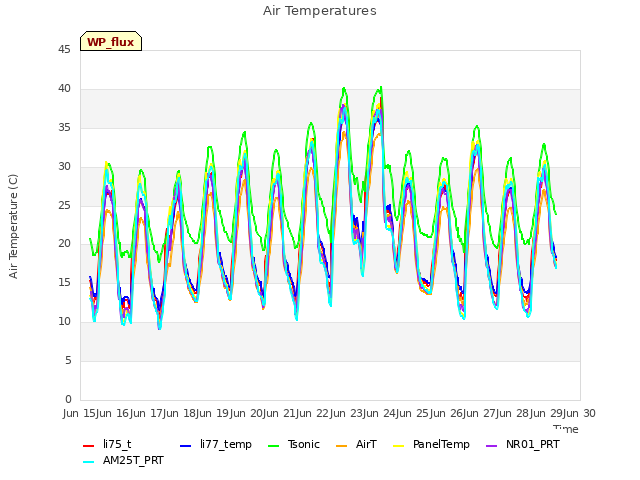
Task: Click the purple NR01_PRT legend color marker
Action: (492, 446)
